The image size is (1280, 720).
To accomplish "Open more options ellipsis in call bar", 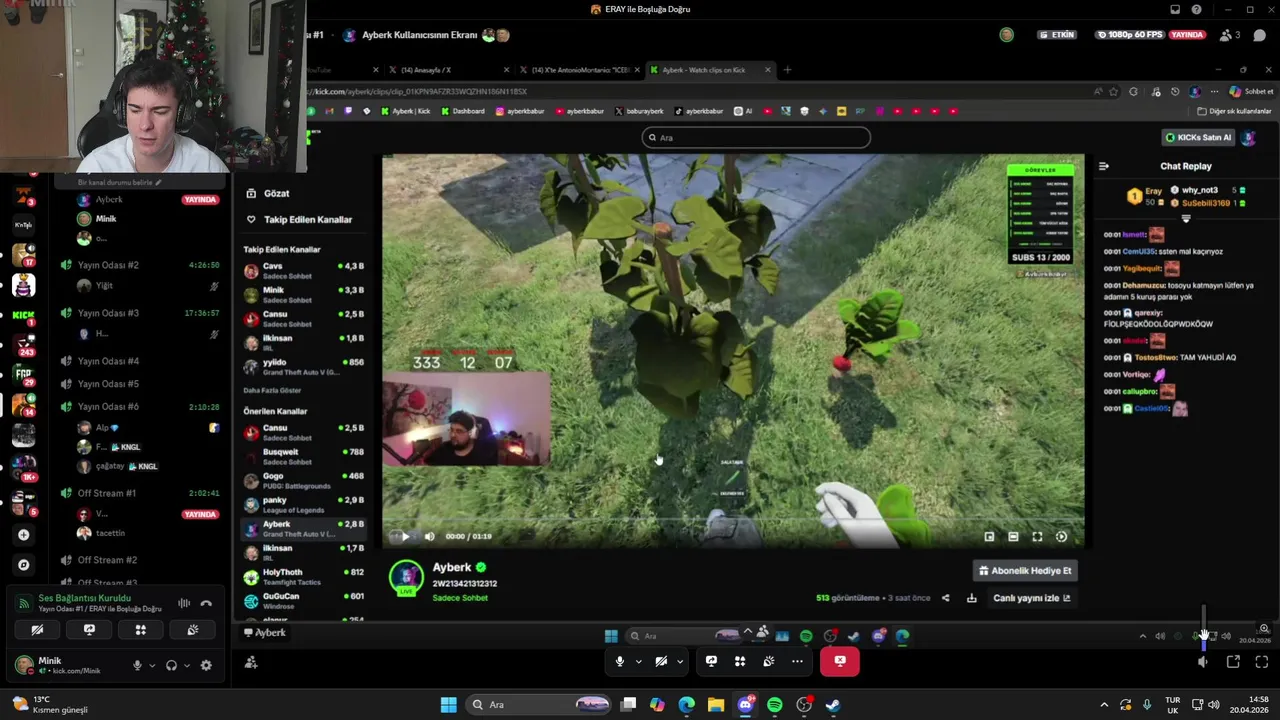I will point(797,661).
